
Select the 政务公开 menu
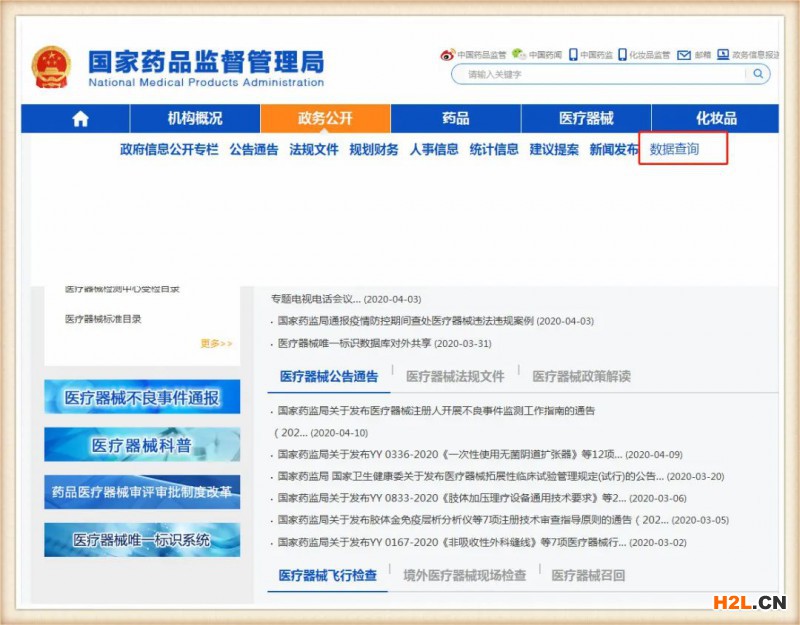326,118
